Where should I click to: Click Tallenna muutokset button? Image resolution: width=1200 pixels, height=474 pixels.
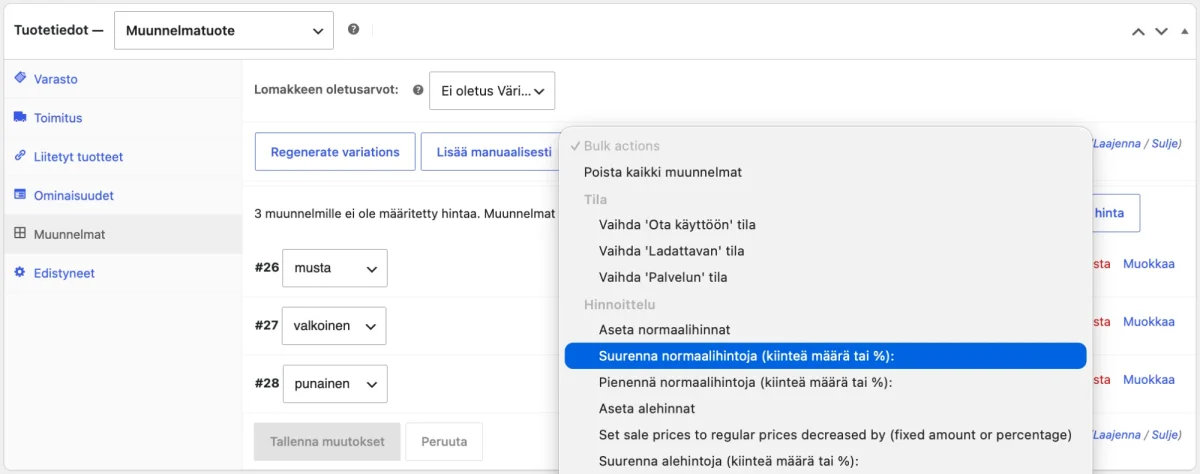tap(327, 441)
